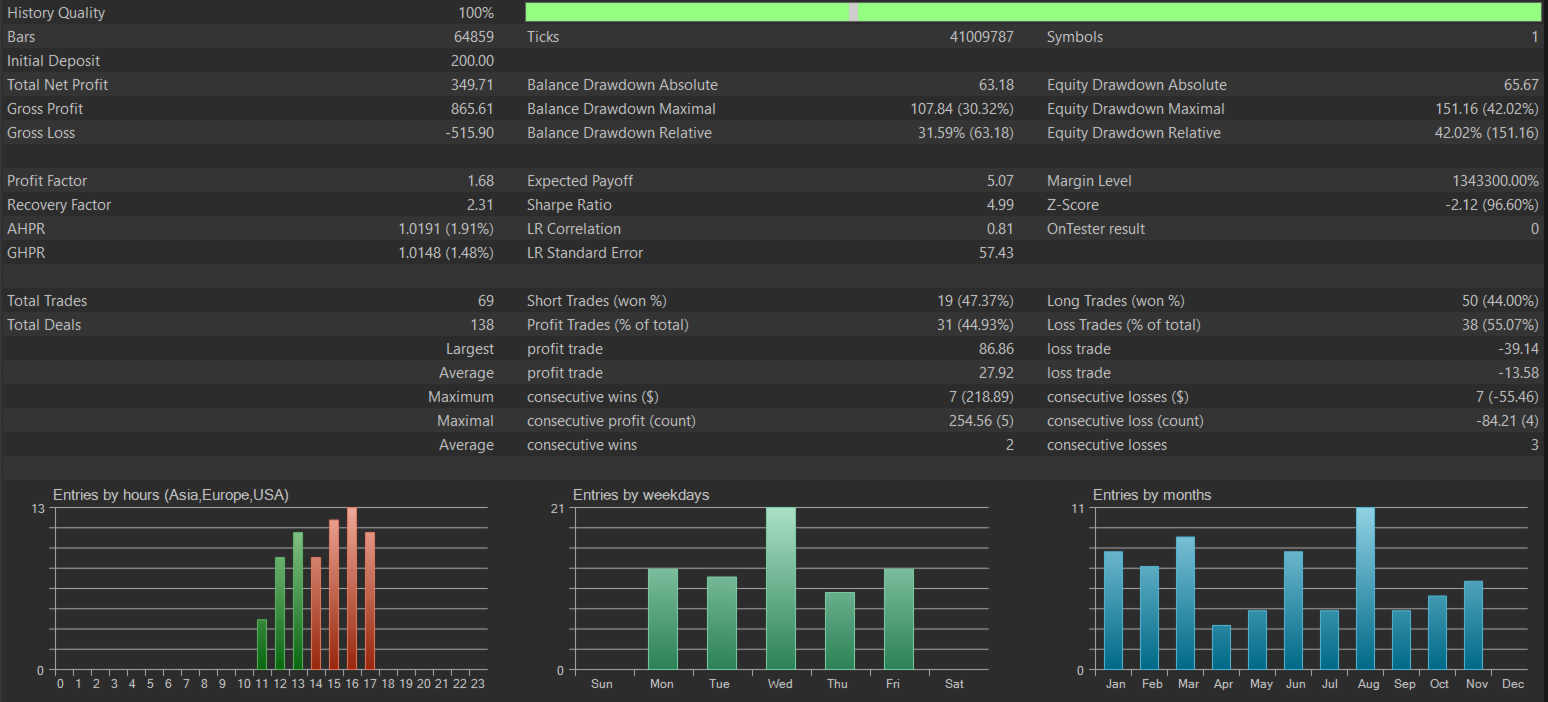Click the green History Quality progress bar
Viewport: 1548px width, 702px height.
(x=1033, y=12)
